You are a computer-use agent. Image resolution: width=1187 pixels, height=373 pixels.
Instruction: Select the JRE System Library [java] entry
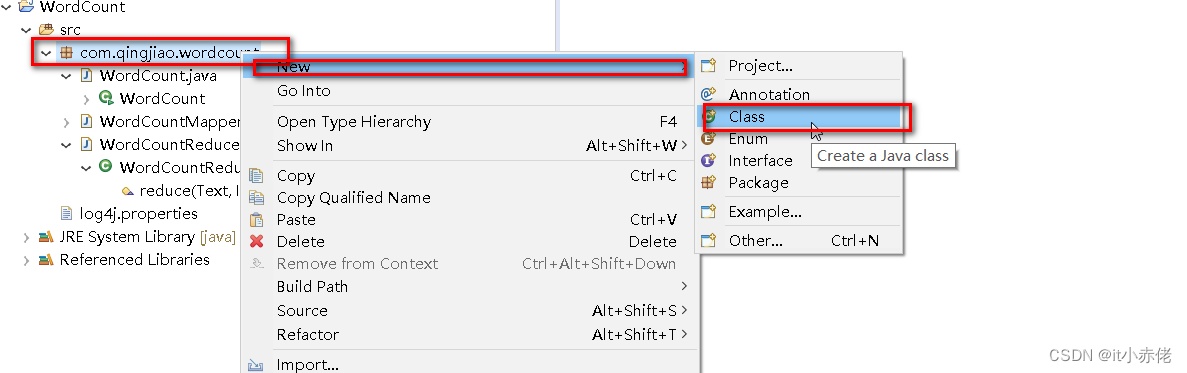[148, 238]
